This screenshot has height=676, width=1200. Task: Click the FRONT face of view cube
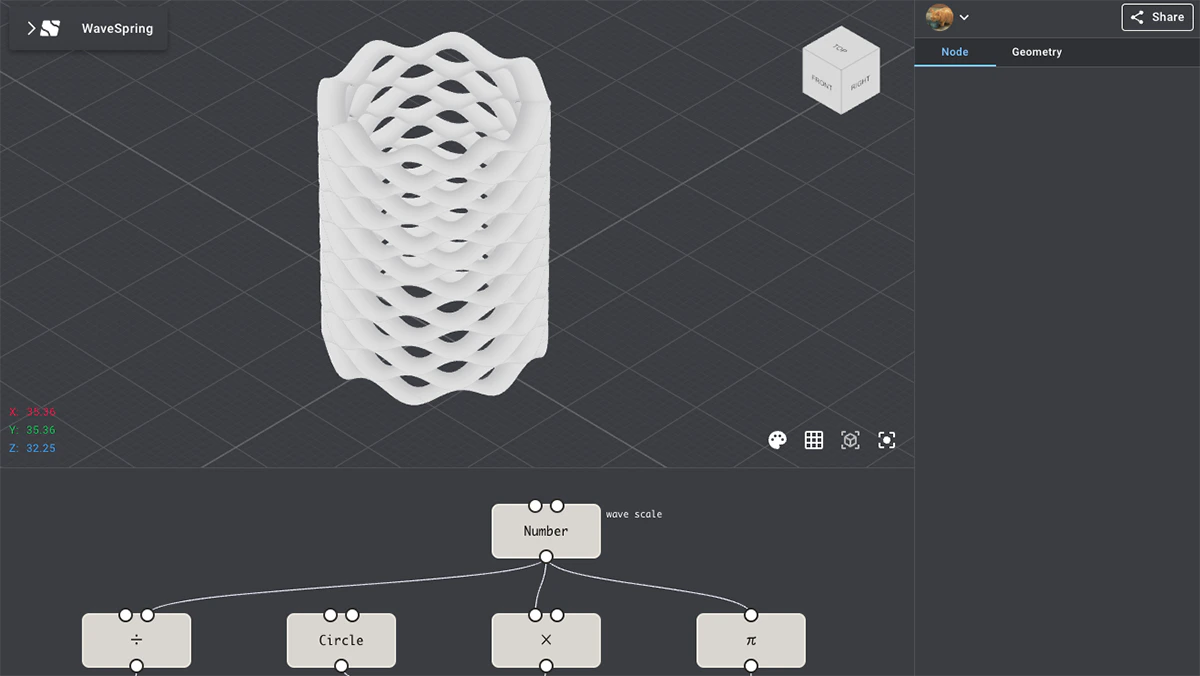pyautogui.click(x=821, y=83)
